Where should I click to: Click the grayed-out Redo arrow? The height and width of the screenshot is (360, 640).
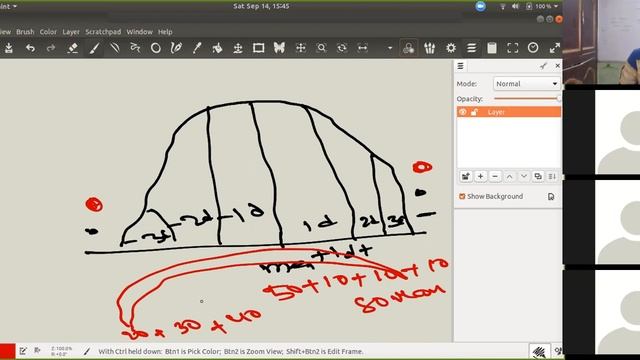pos(51,48)
